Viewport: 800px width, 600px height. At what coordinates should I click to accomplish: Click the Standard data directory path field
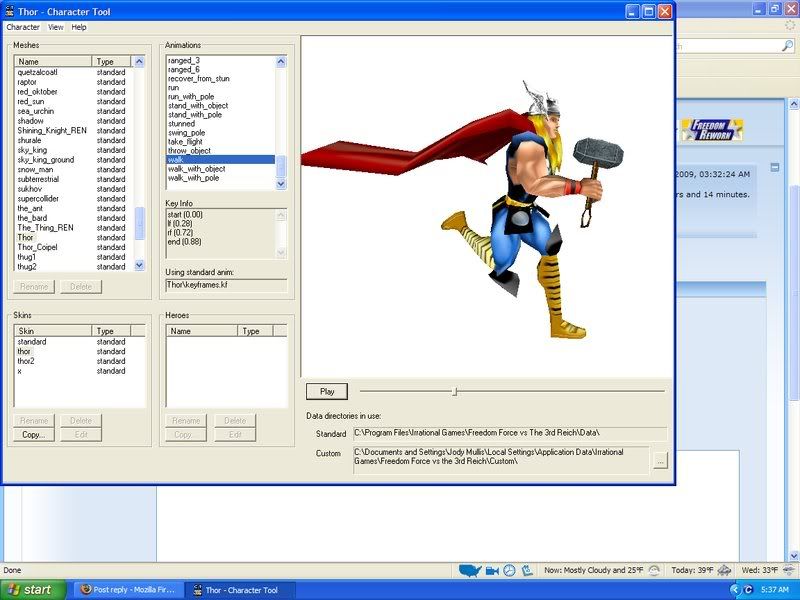(x=510, y=434)
